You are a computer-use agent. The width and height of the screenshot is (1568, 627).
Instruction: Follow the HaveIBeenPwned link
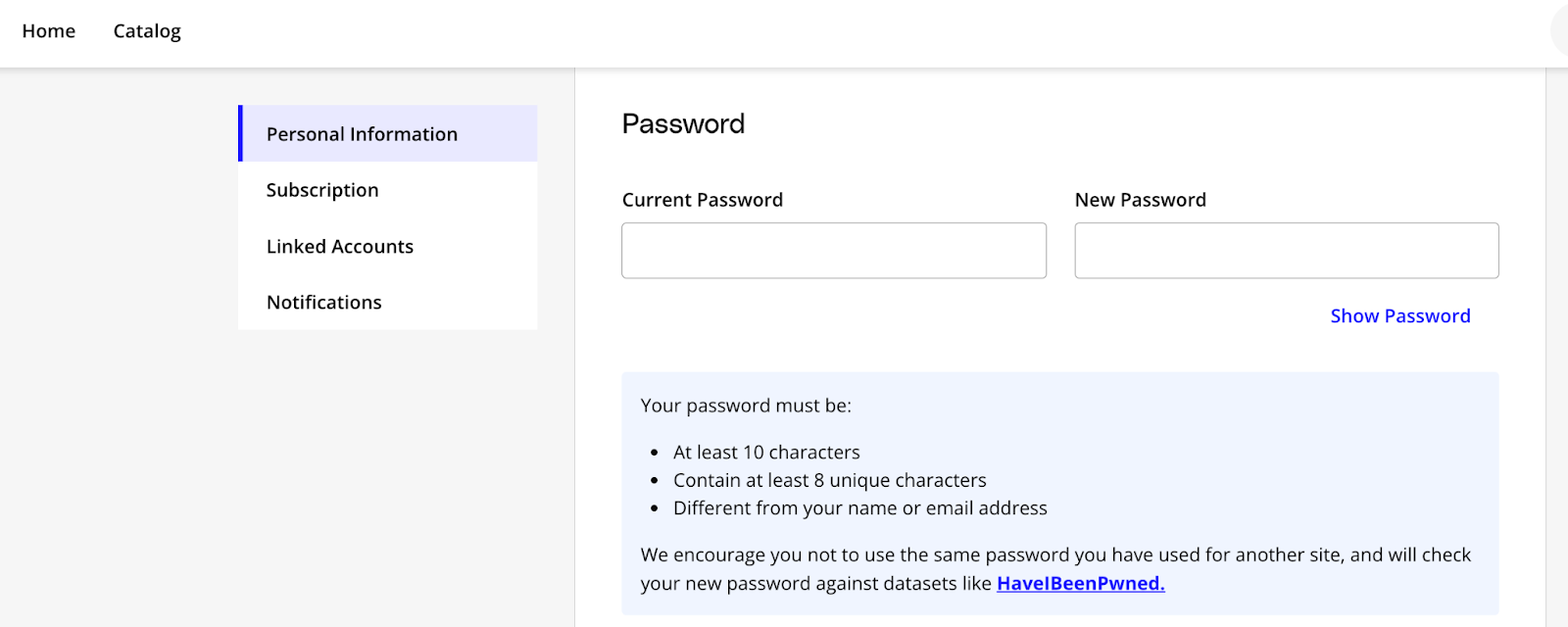(x=1081, y=583)
